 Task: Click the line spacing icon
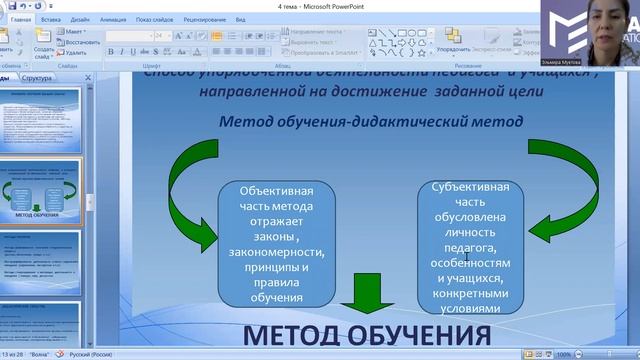271,36
